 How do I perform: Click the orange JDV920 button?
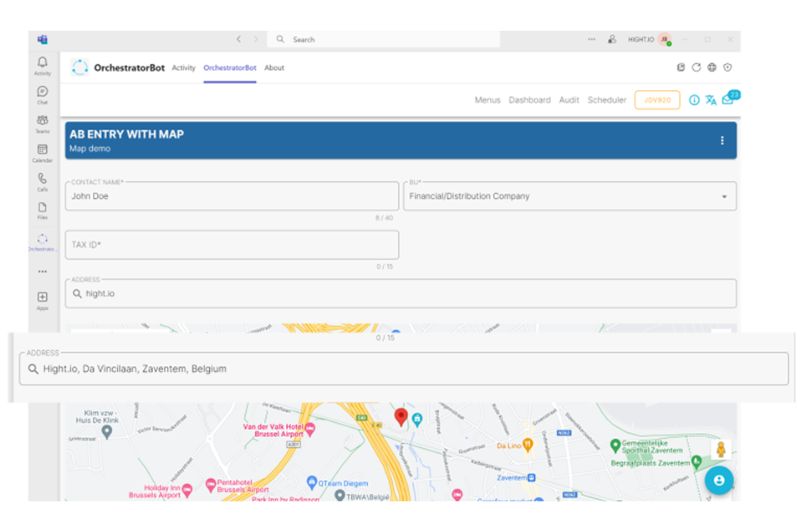(x=657, y=100)
